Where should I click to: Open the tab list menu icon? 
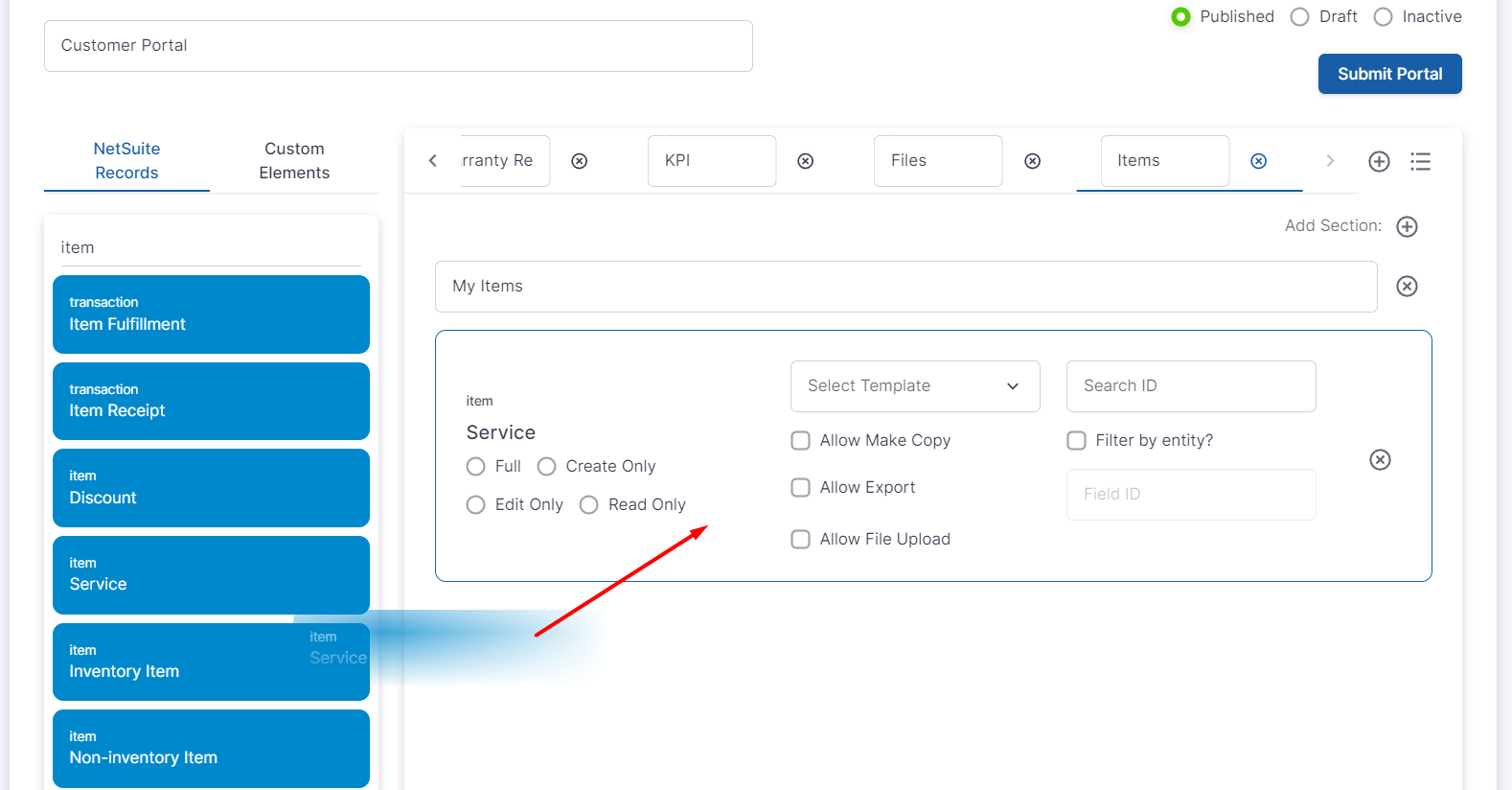[x=1420, y=161]
